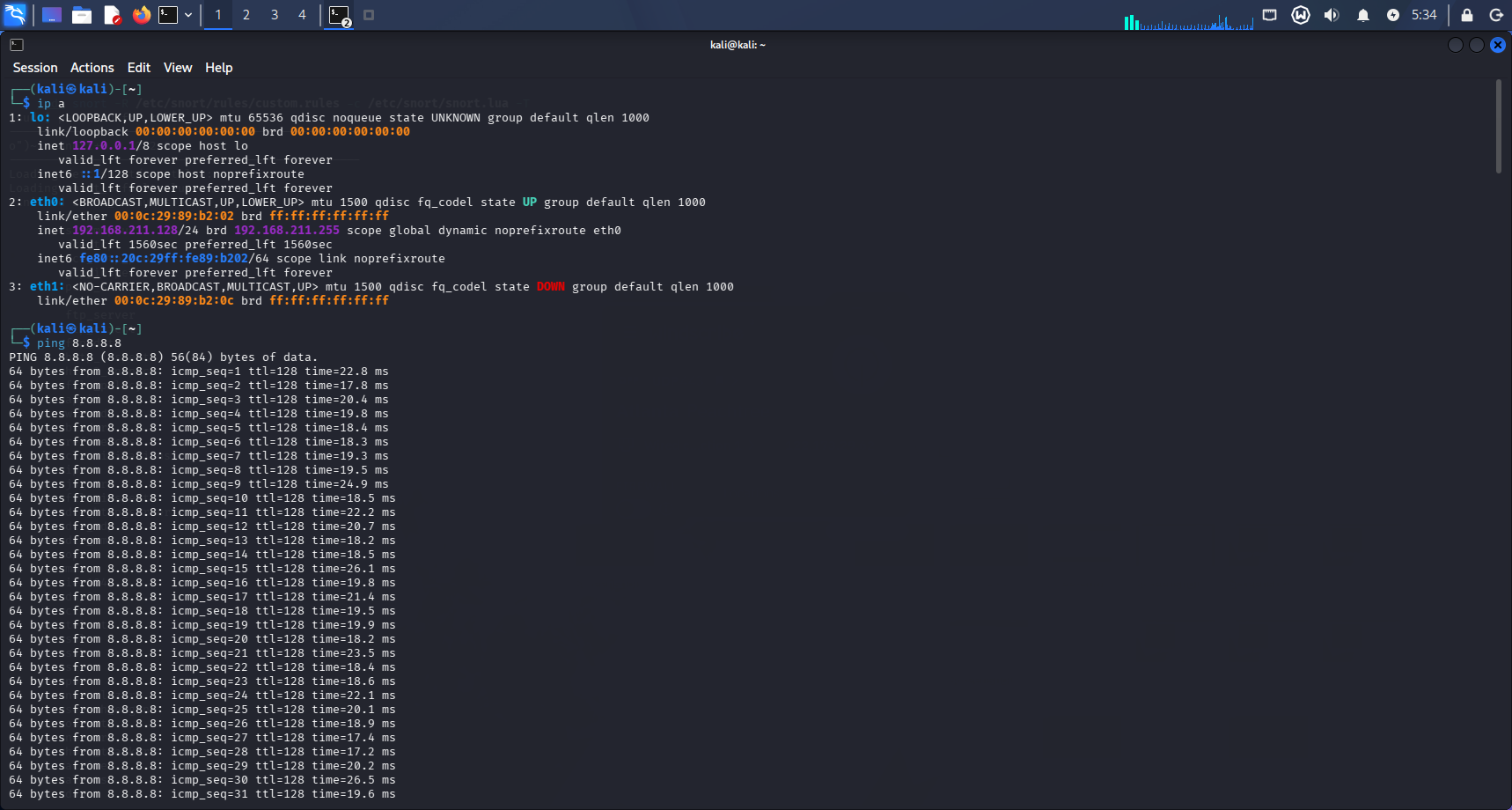The width and height of the screenshot is (1512, 810).
Task: Open the wired network connection icon
Action: point(1269,15)
